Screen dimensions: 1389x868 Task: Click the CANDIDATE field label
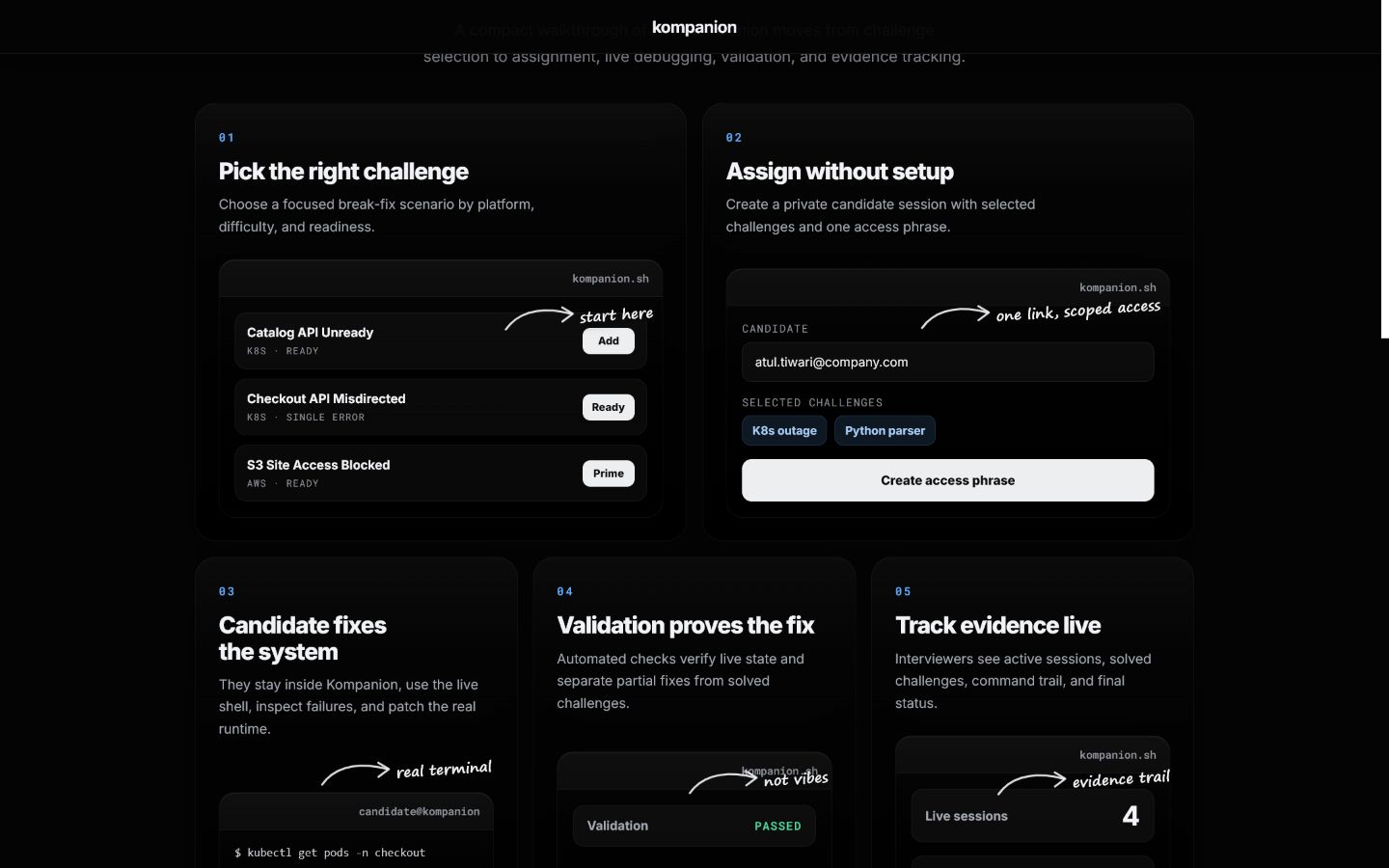pyautogui.click(x=775, y=329)
